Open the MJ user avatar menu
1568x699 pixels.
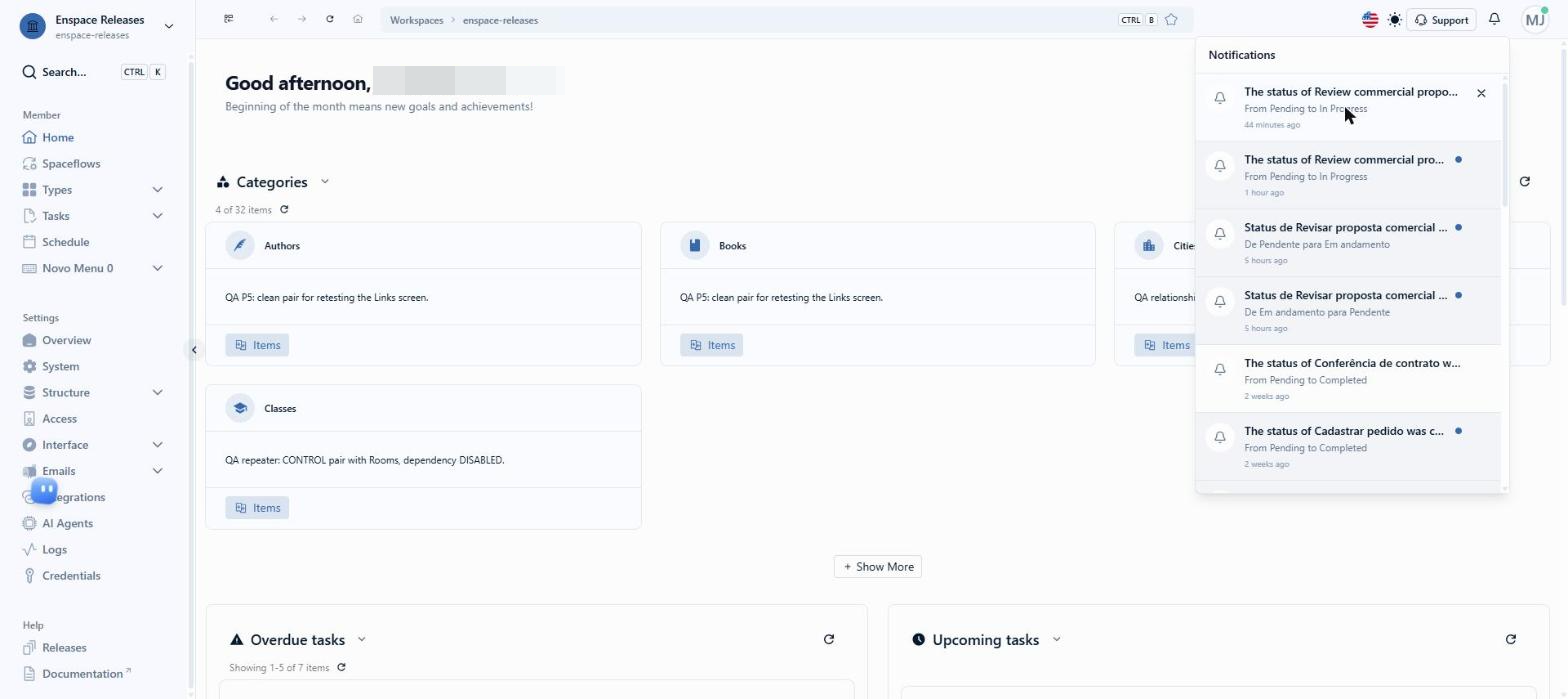[x=1535, y=20]
